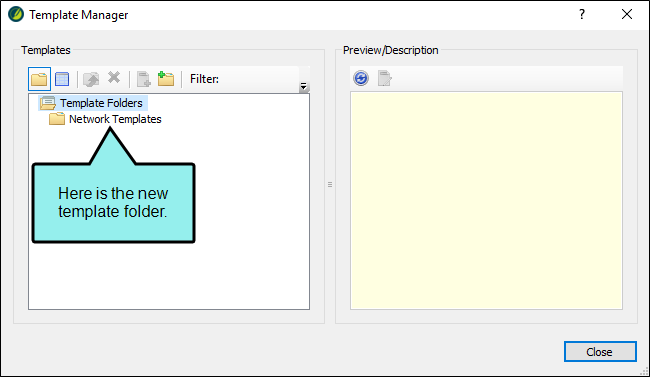Image resolution: width=650 pixels, height=377 pixels.
Task: Open the toolbar overflow dropdown arrow
Action: pyautogui.click(x=303, y=86)
